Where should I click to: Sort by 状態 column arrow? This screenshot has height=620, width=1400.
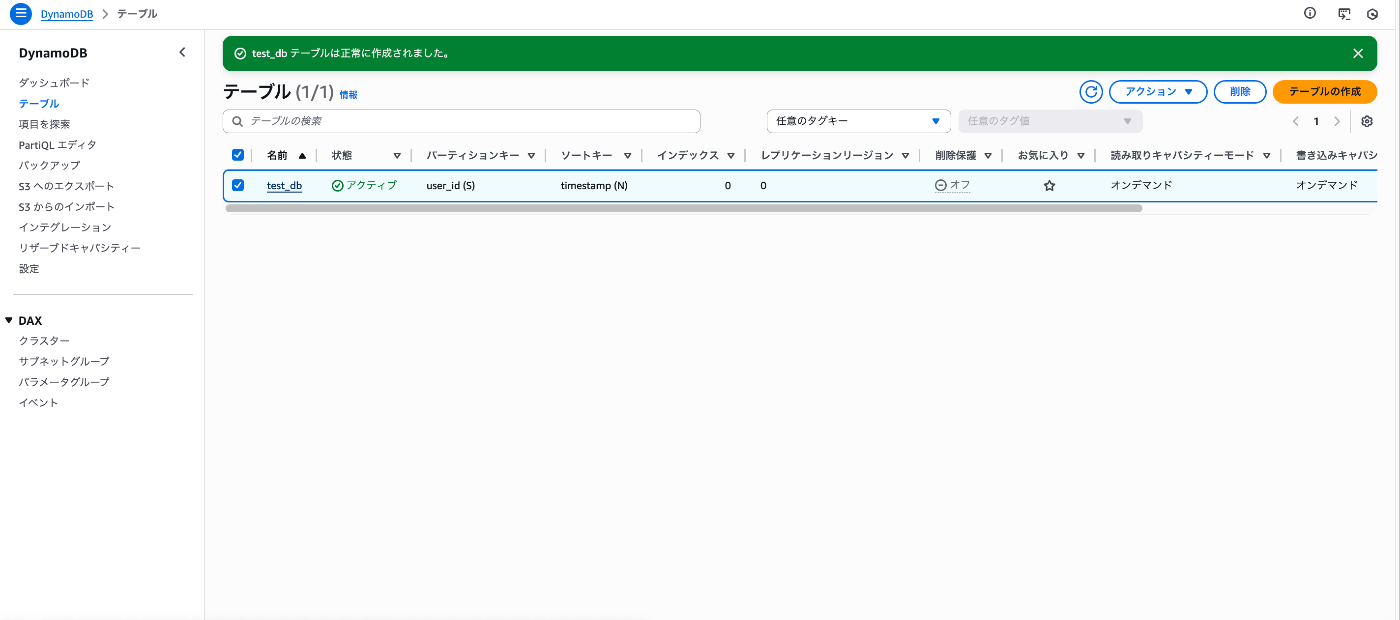coord(397,156)
